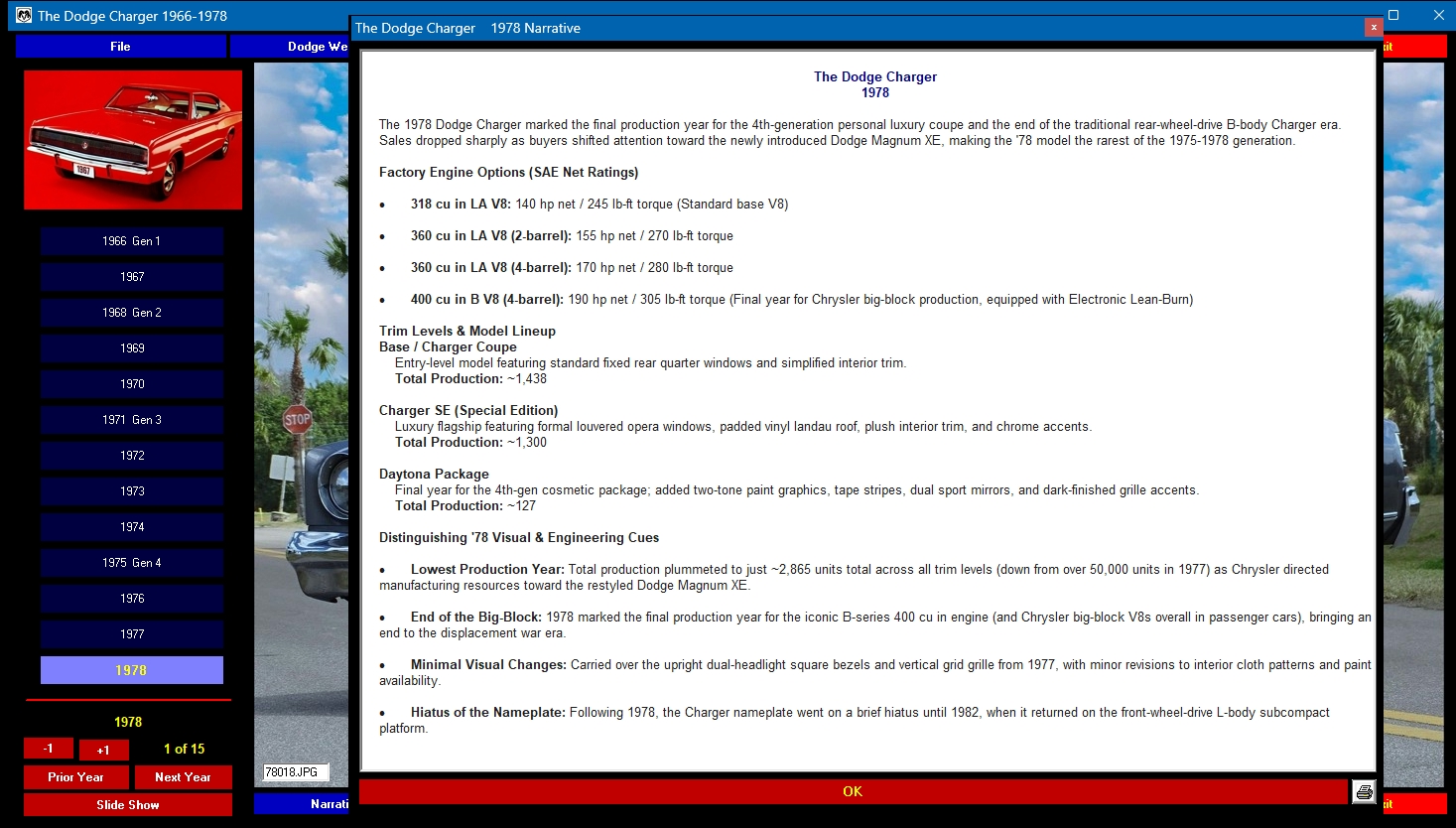Print the 1978 narrative with printer icon
Viewport: 1456px width, 828px height.
click(x=1364, y=791)
